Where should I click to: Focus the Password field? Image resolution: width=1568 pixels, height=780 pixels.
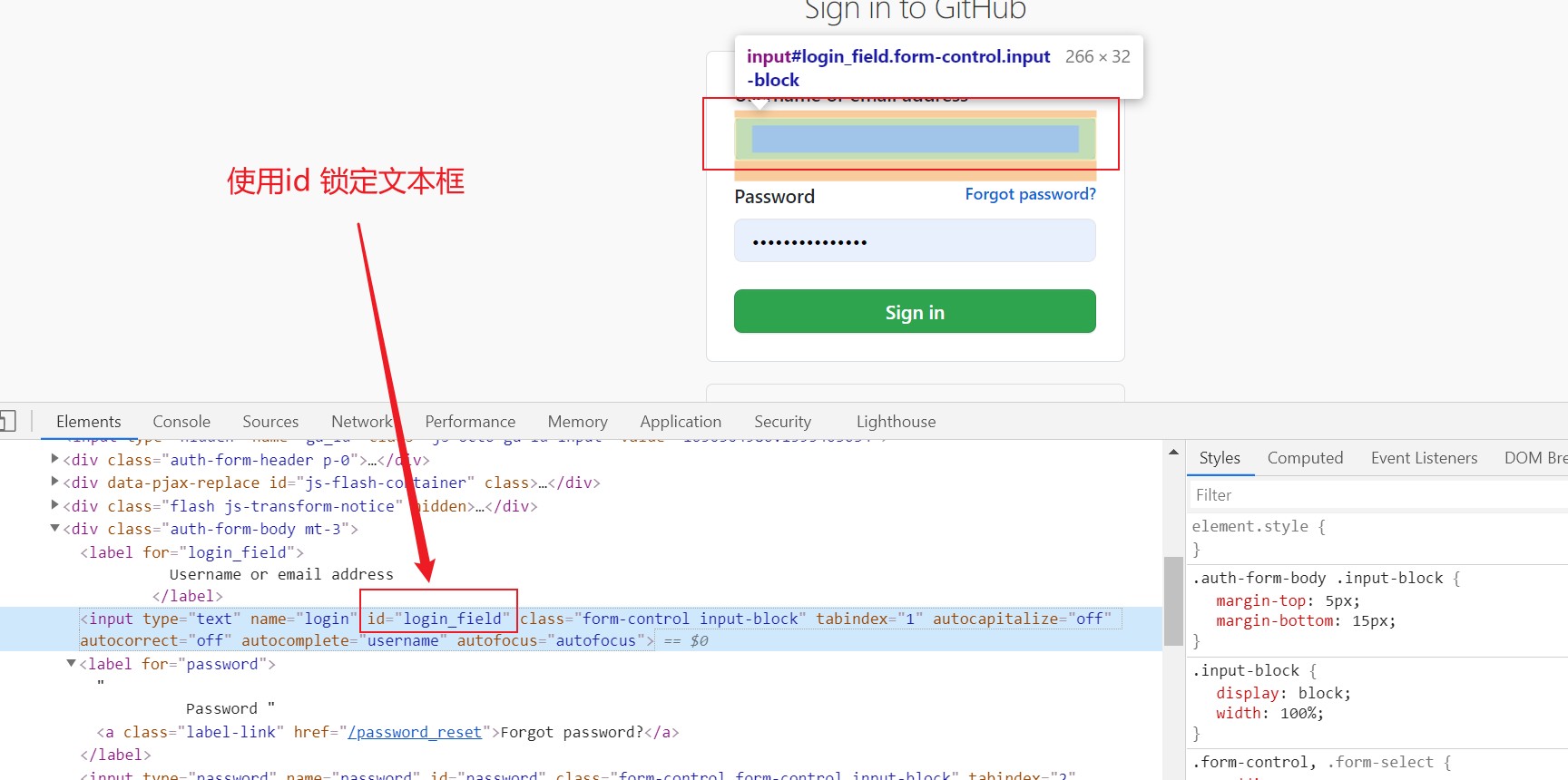[915, 241]
